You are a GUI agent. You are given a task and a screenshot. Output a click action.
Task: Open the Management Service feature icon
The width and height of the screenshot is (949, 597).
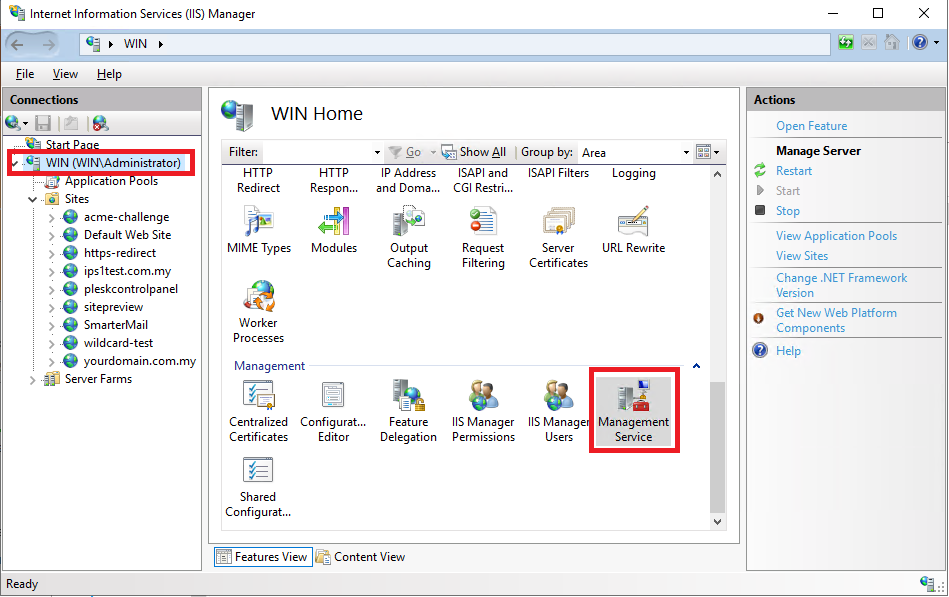click(633, 411)
